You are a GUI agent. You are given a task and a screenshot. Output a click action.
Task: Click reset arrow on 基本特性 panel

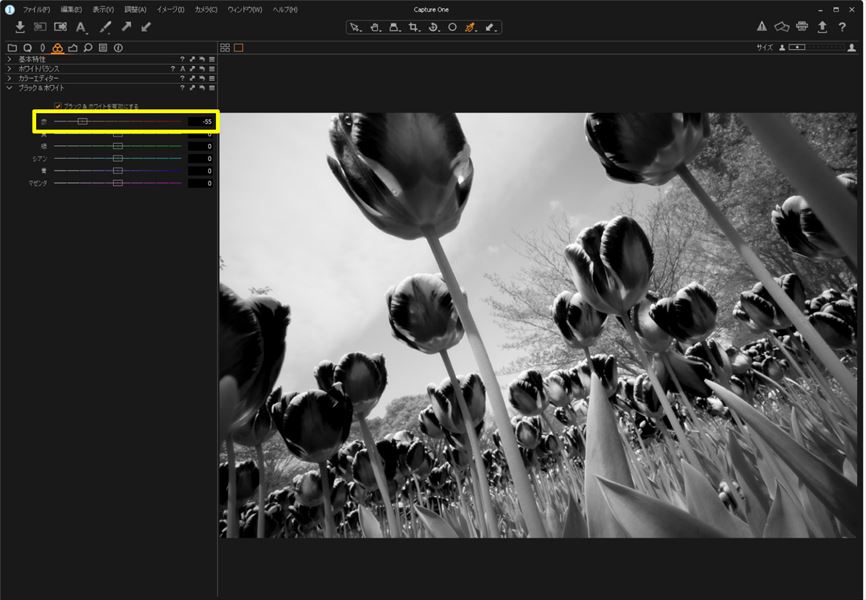click(x=202, y=59)
